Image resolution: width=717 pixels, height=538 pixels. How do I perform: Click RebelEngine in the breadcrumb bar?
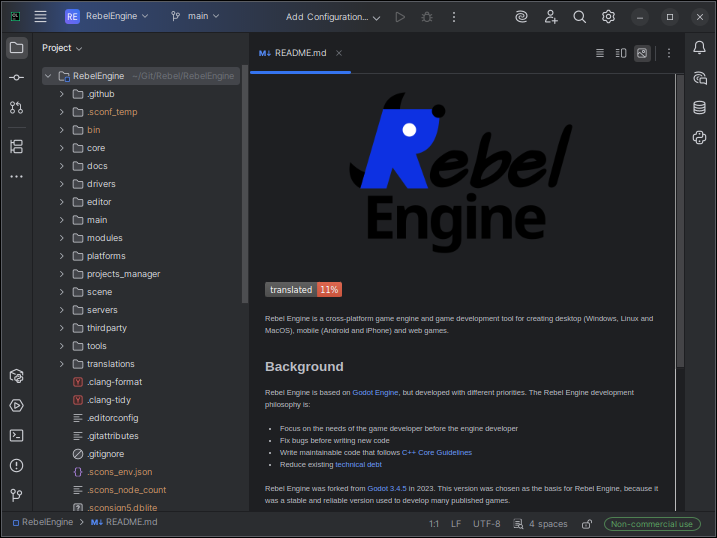coord(43,522)
